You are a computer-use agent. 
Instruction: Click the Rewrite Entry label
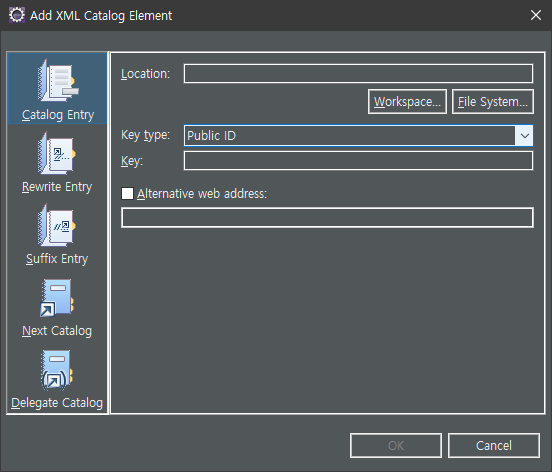[x=57, y=187]
